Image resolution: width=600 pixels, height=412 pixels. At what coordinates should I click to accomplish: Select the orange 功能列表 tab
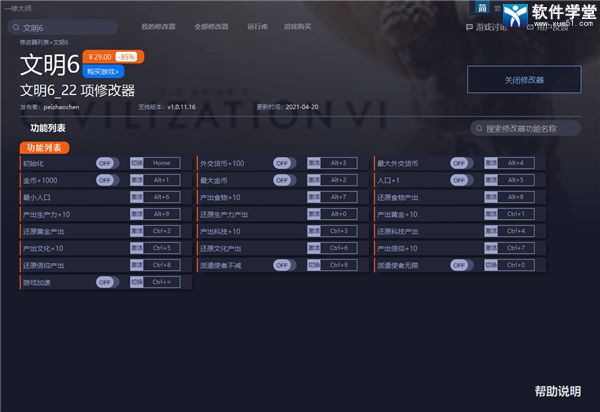pos(44,148)
